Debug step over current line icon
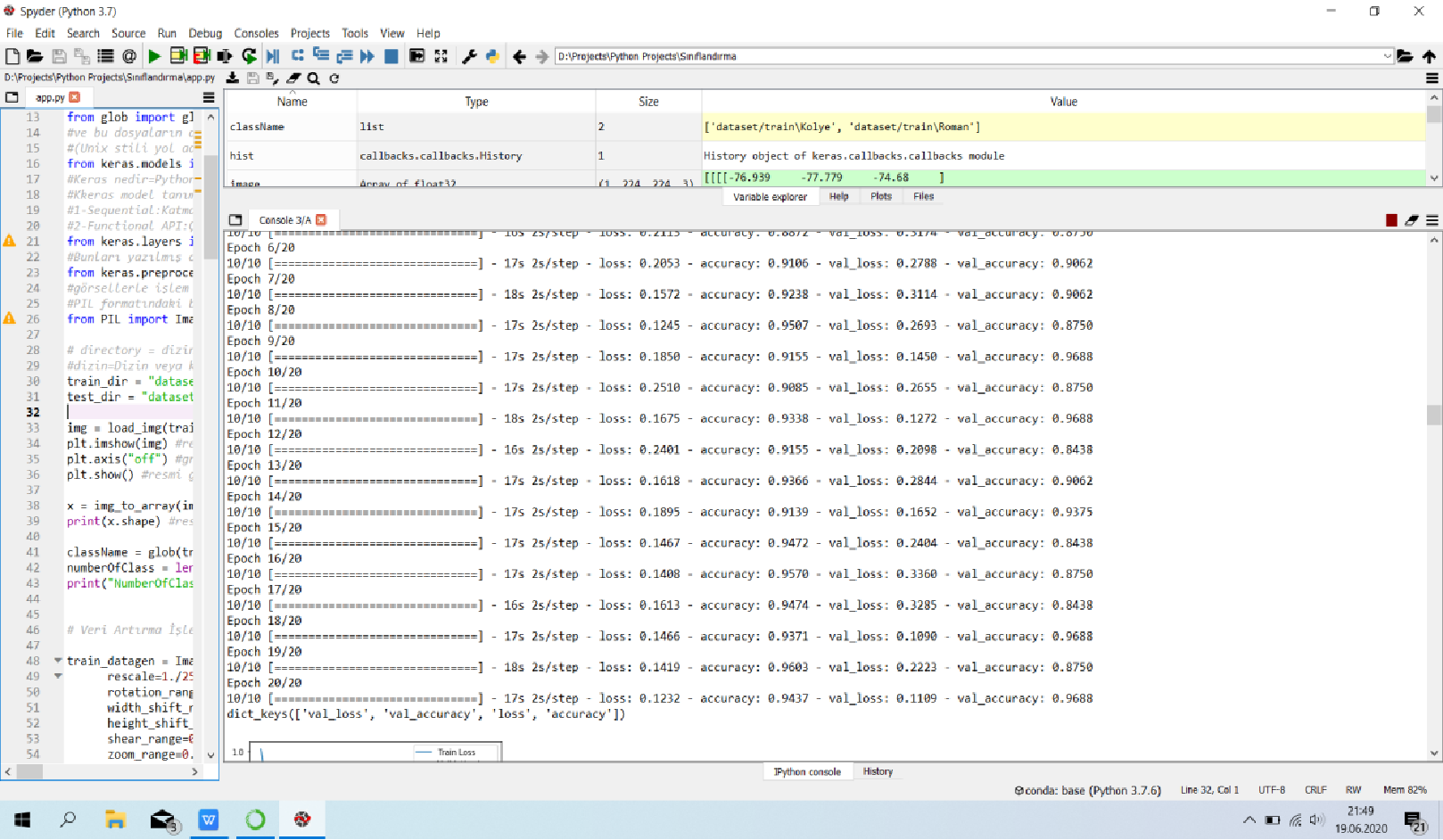Viewport: 1443px width, 840px height. pos(298,56)
